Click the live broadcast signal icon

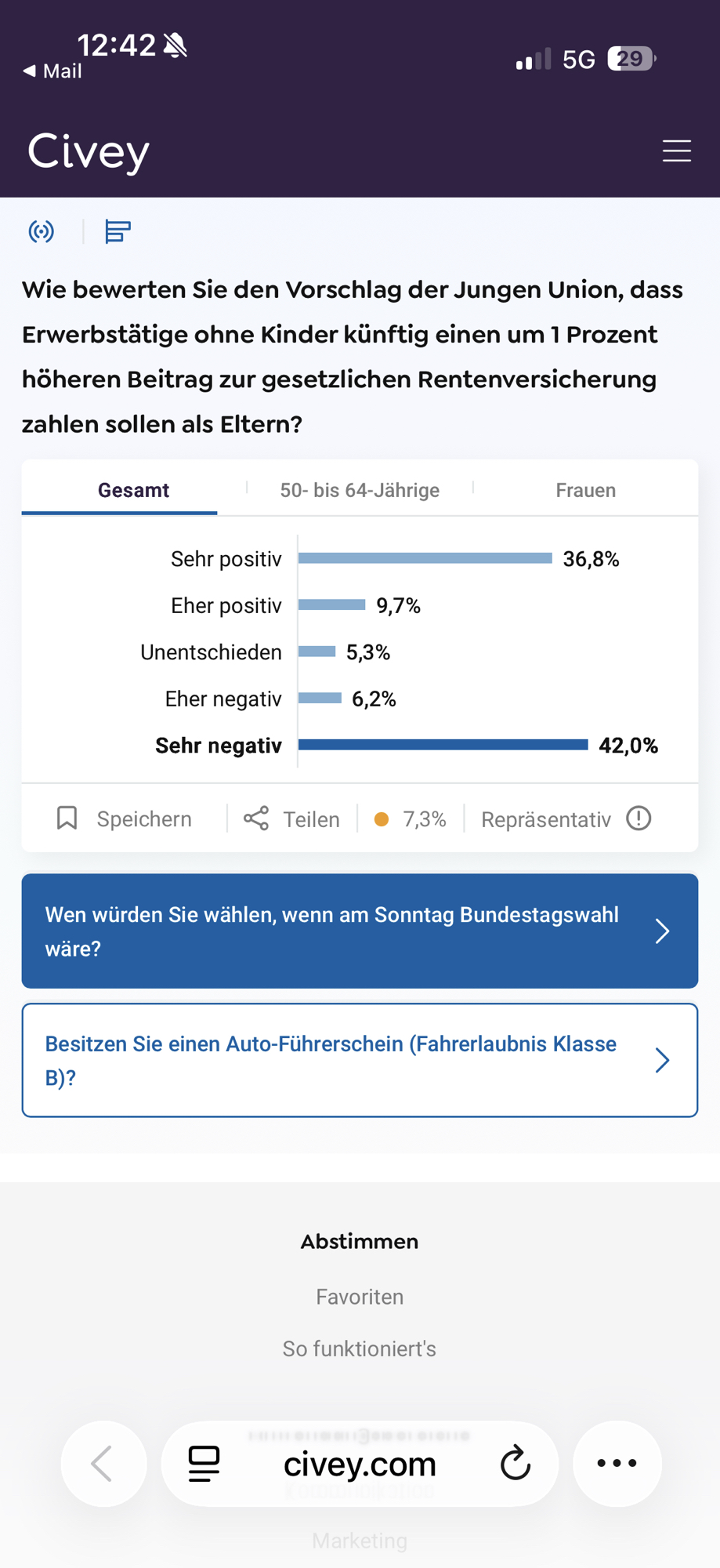click(x=42, y=231)
